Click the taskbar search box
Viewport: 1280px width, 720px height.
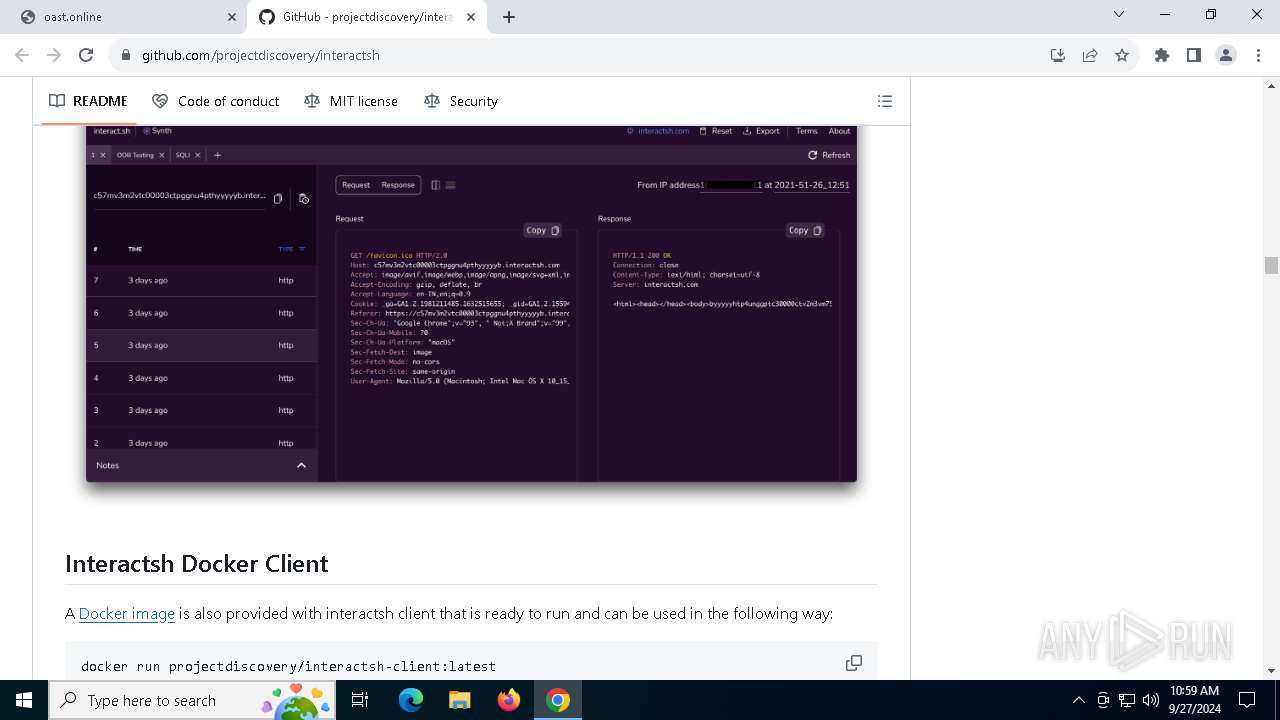(x=194, y=700)
